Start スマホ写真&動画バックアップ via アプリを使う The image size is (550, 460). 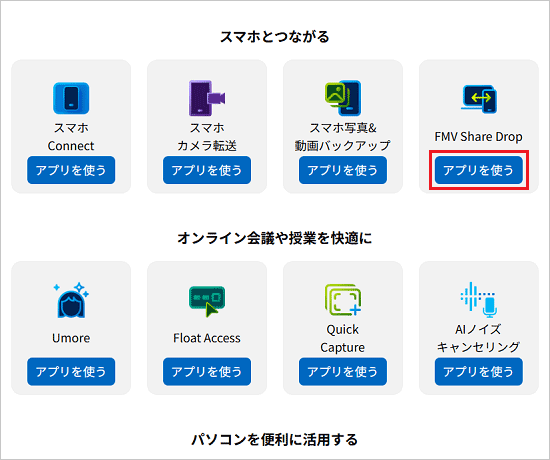(x=343, y=170)
